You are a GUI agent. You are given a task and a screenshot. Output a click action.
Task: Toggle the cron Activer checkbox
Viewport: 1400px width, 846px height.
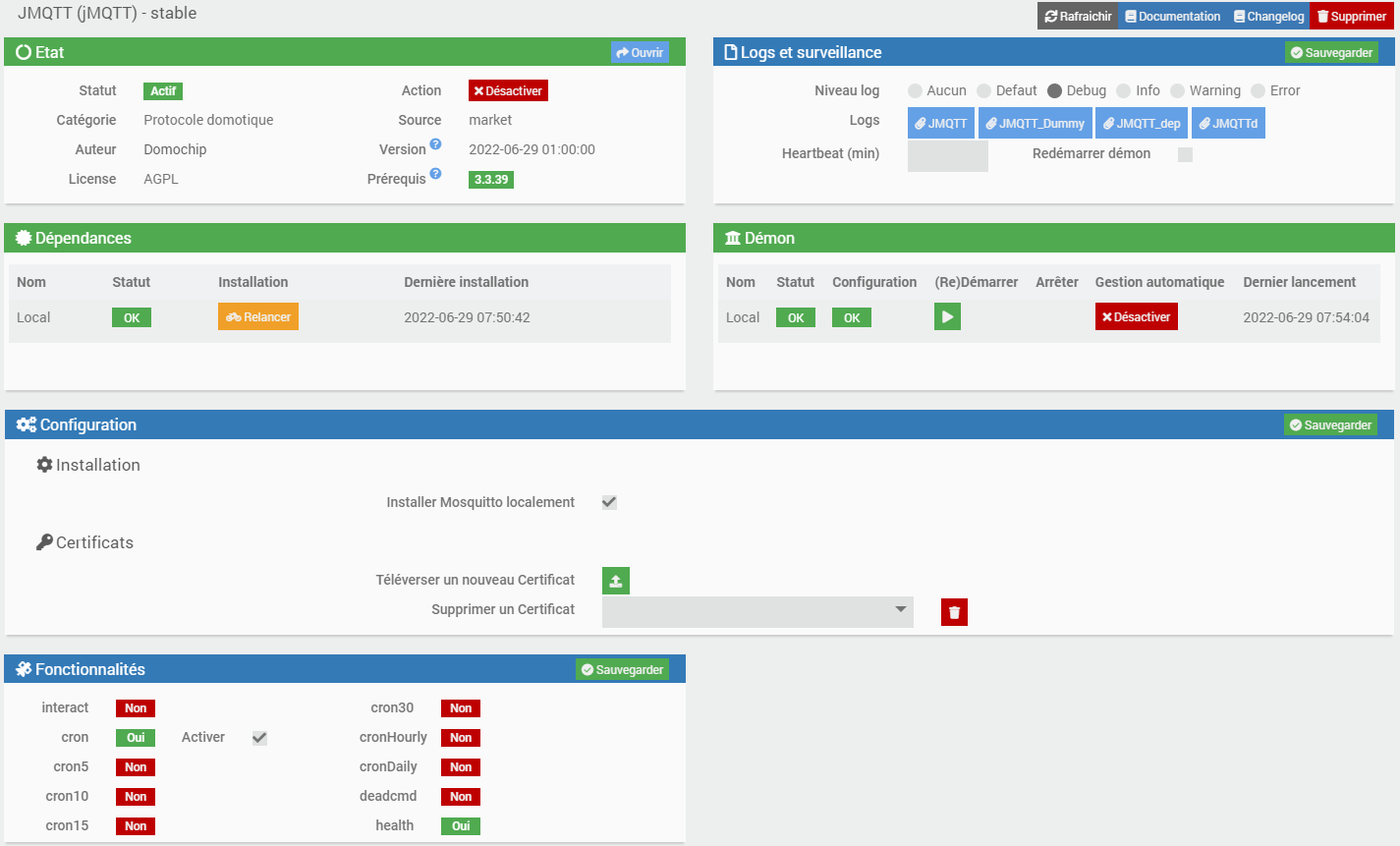coord(259,738)
